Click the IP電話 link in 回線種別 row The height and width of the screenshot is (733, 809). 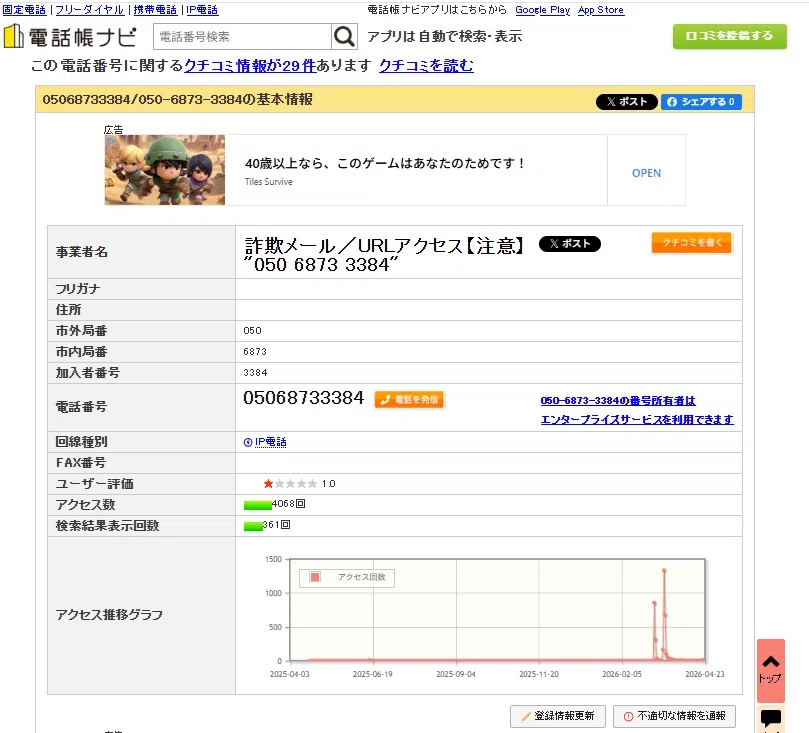click(x=270, y=442)
